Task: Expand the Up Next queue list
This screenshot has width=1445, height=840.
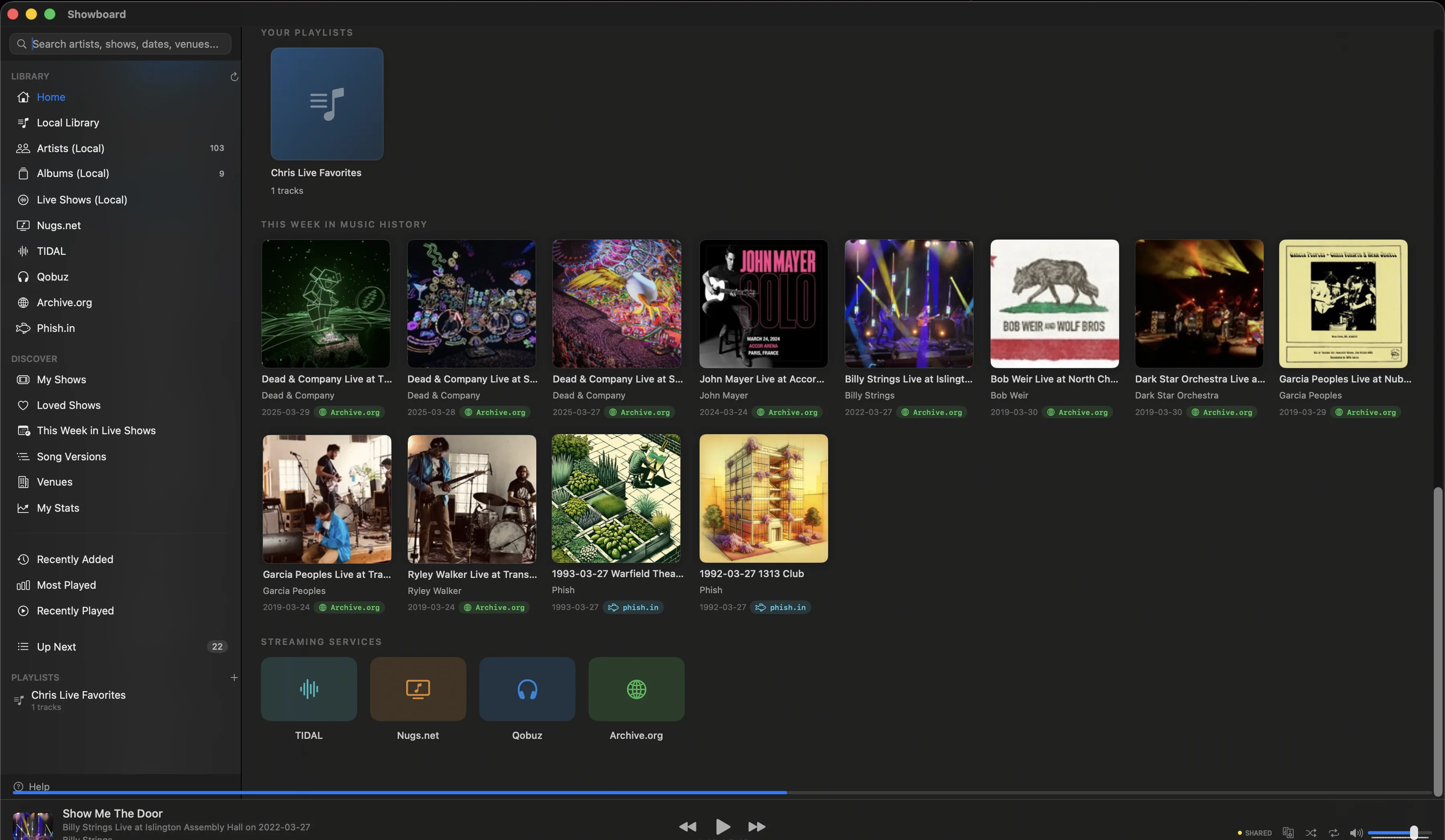Action: (x=56, y=646)
